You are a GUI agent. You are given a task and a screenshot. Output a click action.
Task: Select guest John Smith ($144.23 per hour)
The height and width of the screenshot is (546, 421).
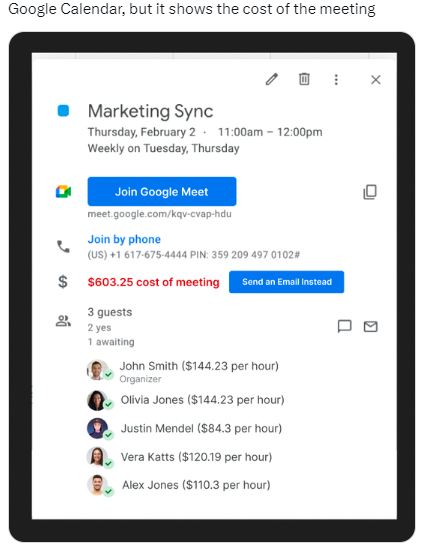point(199,366)
